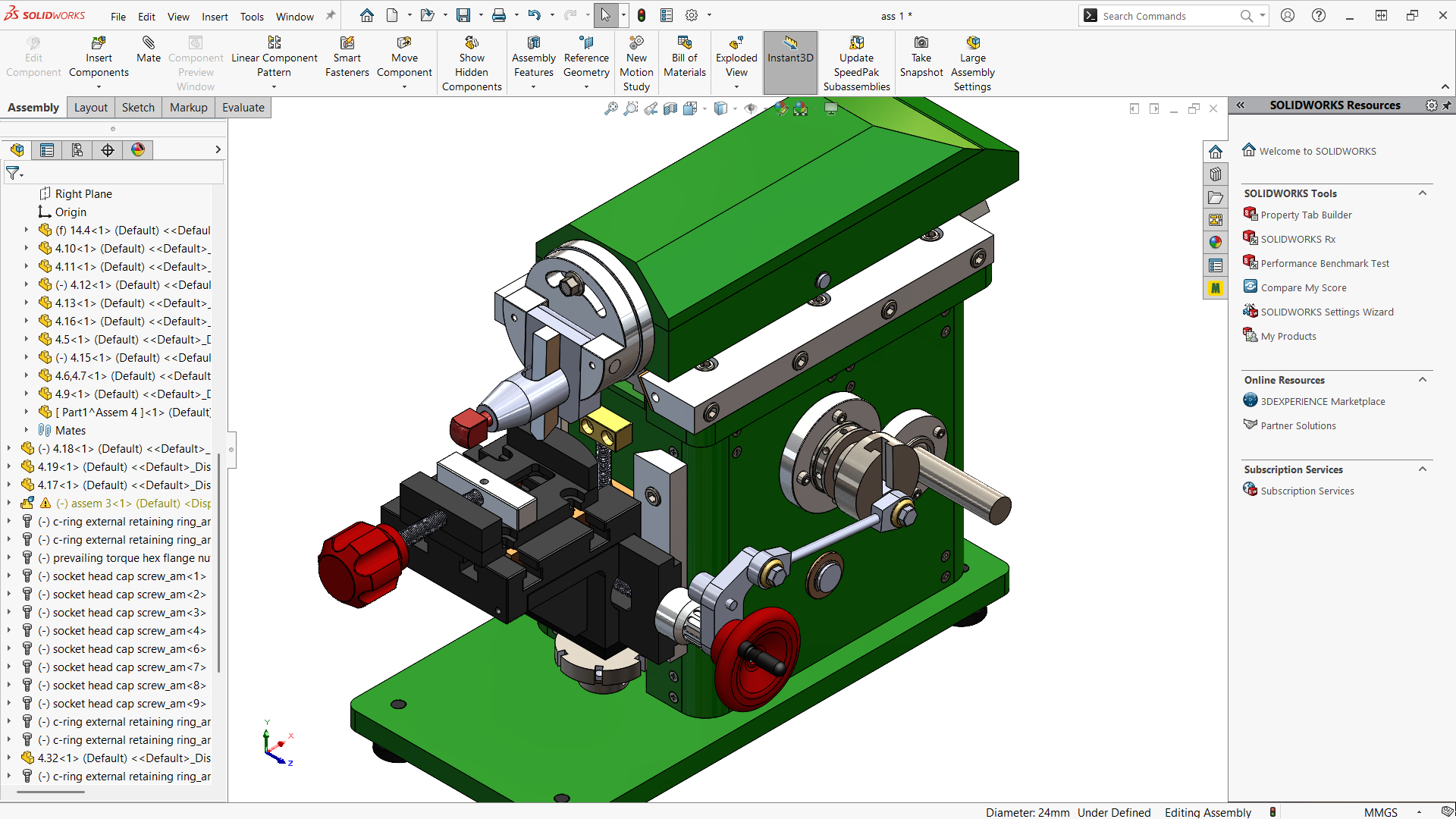This screenshot has width=1456, height=819.
Task: Open the Insert menu
Action: (x=215, y=17)
